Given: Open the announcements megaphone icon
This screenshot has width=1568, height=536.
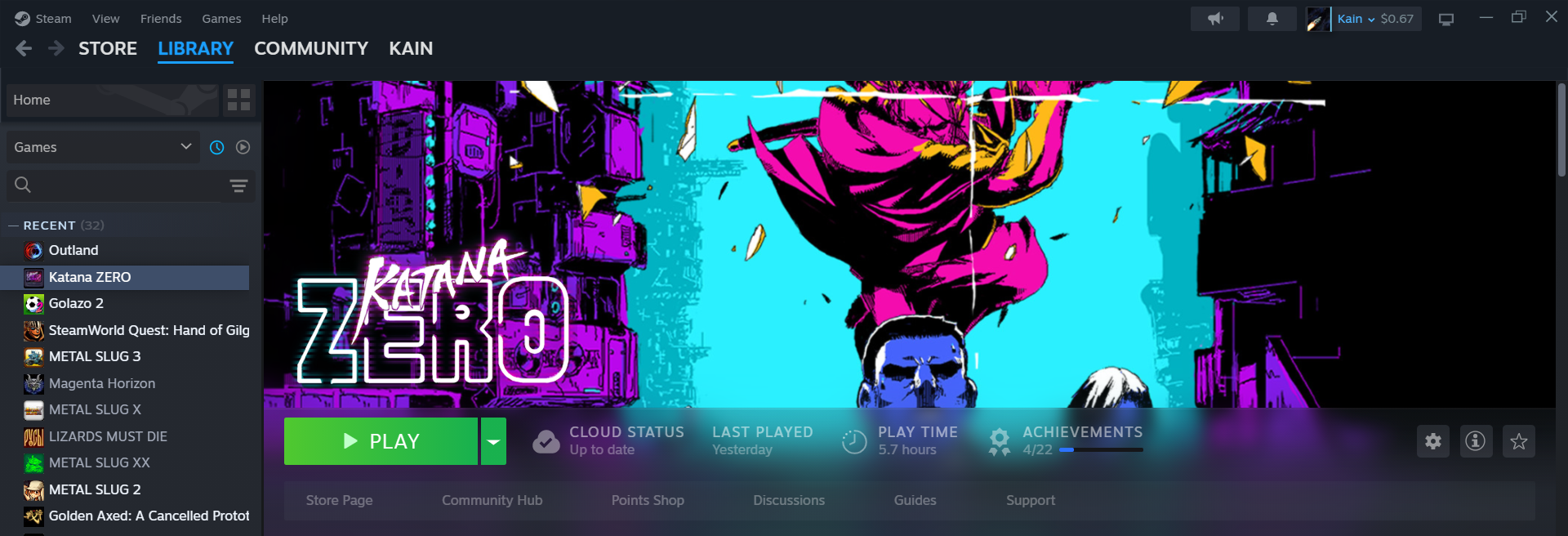Looking at the screenshot, I should point(1215,19).
